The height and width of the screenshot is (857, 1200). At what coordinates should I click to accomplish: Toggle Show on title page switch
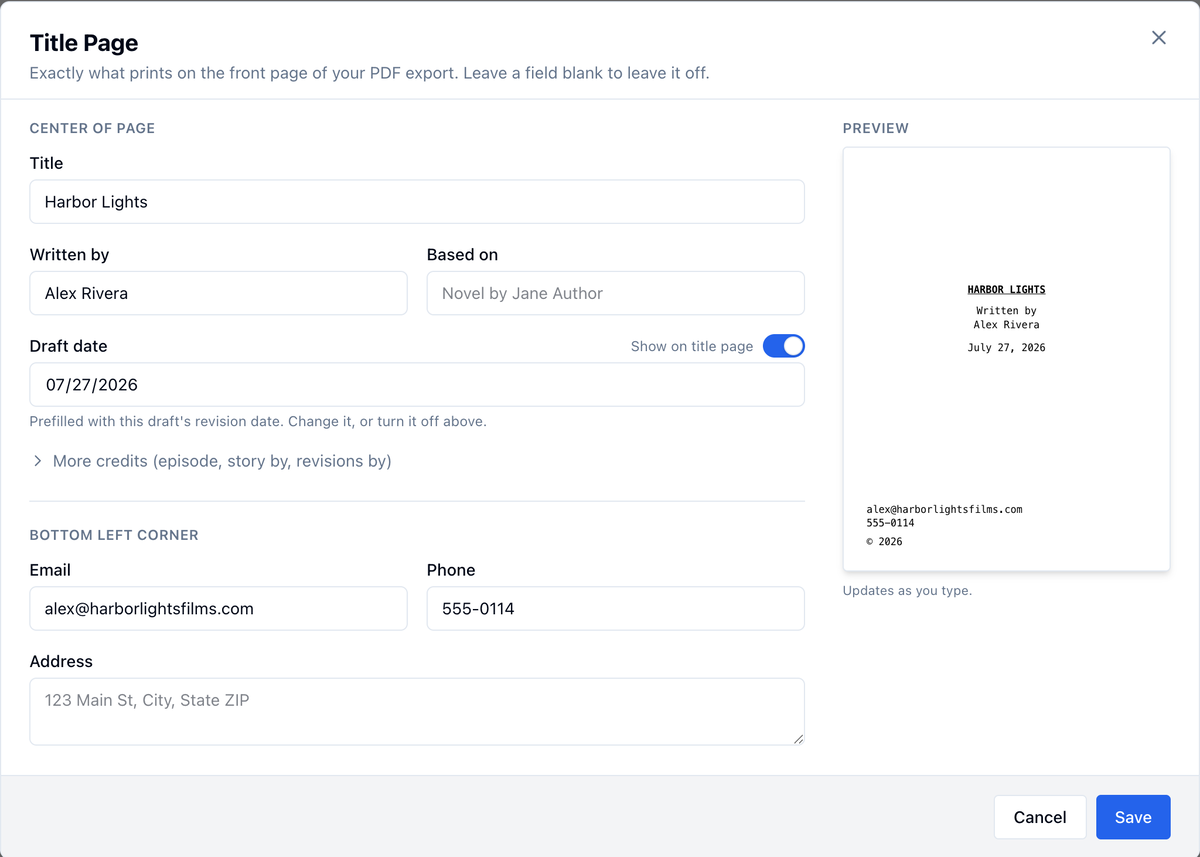tap(784, 346)
